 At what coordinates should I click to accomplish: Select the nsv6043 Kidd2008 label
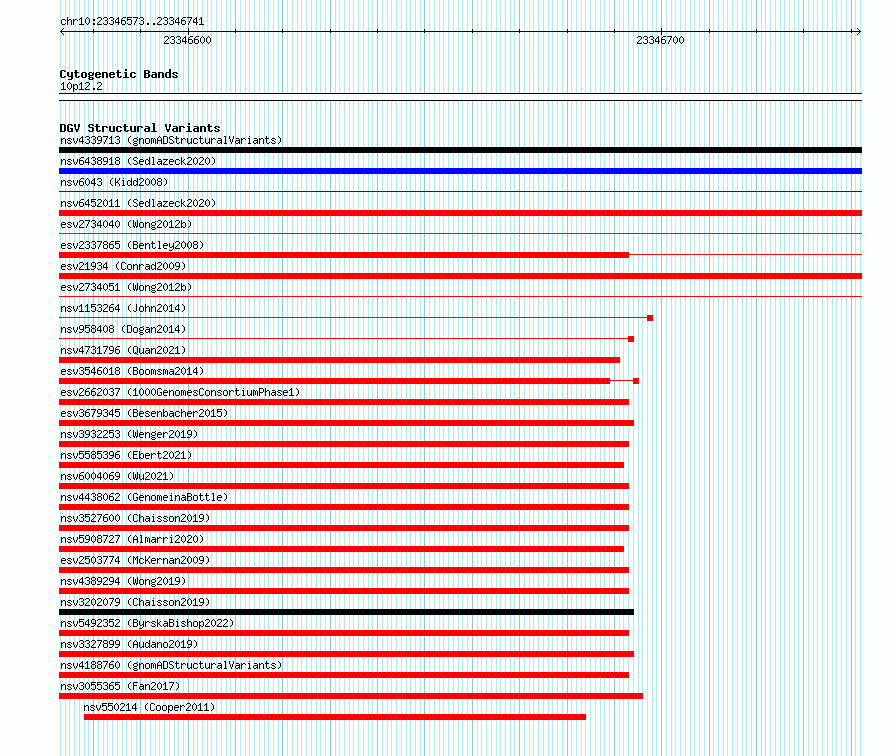[x=114, y=182]
